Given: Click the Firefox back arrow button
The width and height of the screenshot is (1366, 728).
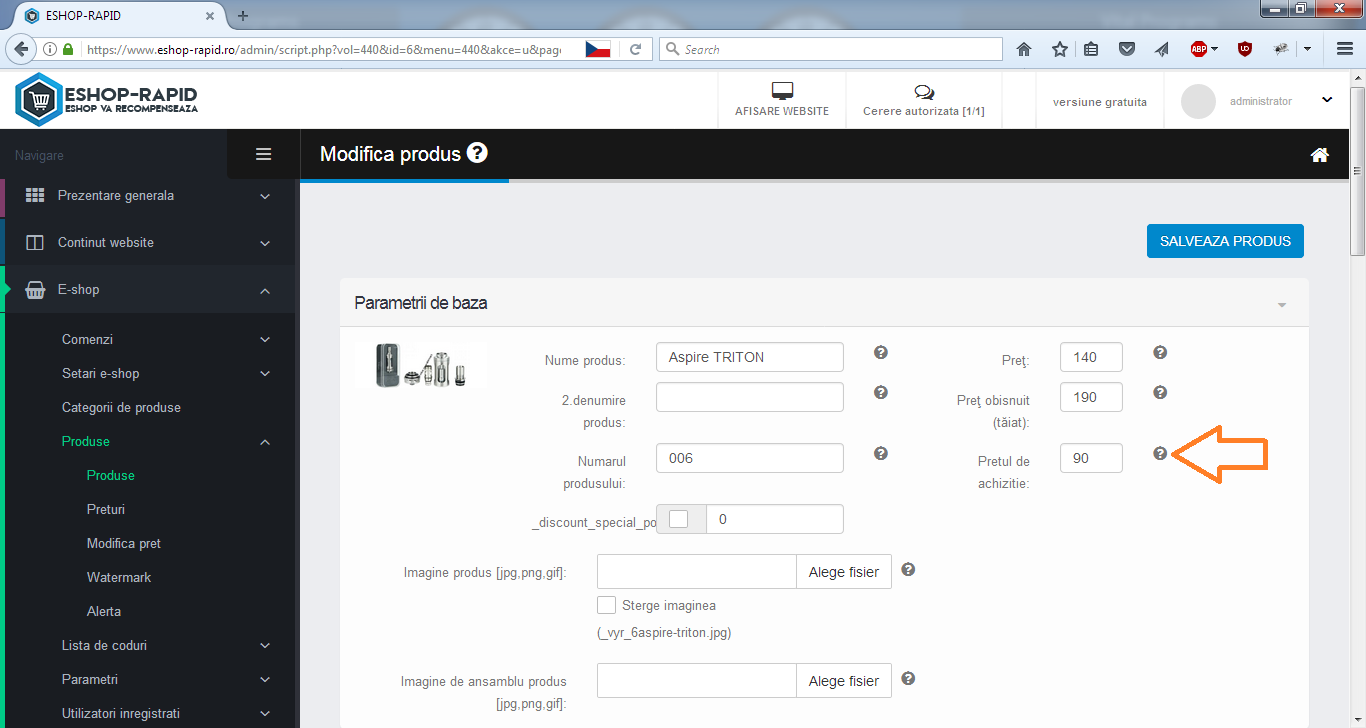Looking at the screenshot, I should tap(22, 49).
